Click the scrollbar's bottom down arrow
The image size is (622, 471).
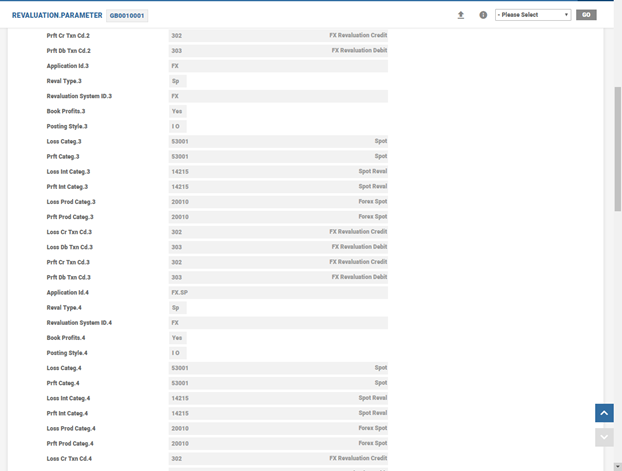tap(617, 465)
